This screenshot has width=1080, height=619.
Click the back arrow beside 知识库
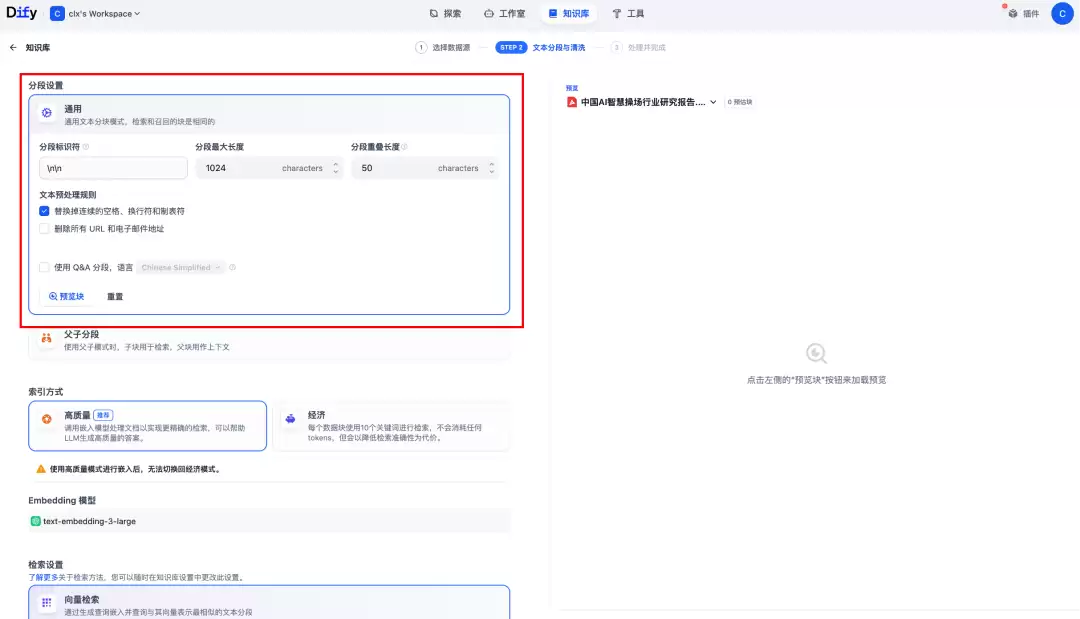pyautogui.click(x=13, y=48)
